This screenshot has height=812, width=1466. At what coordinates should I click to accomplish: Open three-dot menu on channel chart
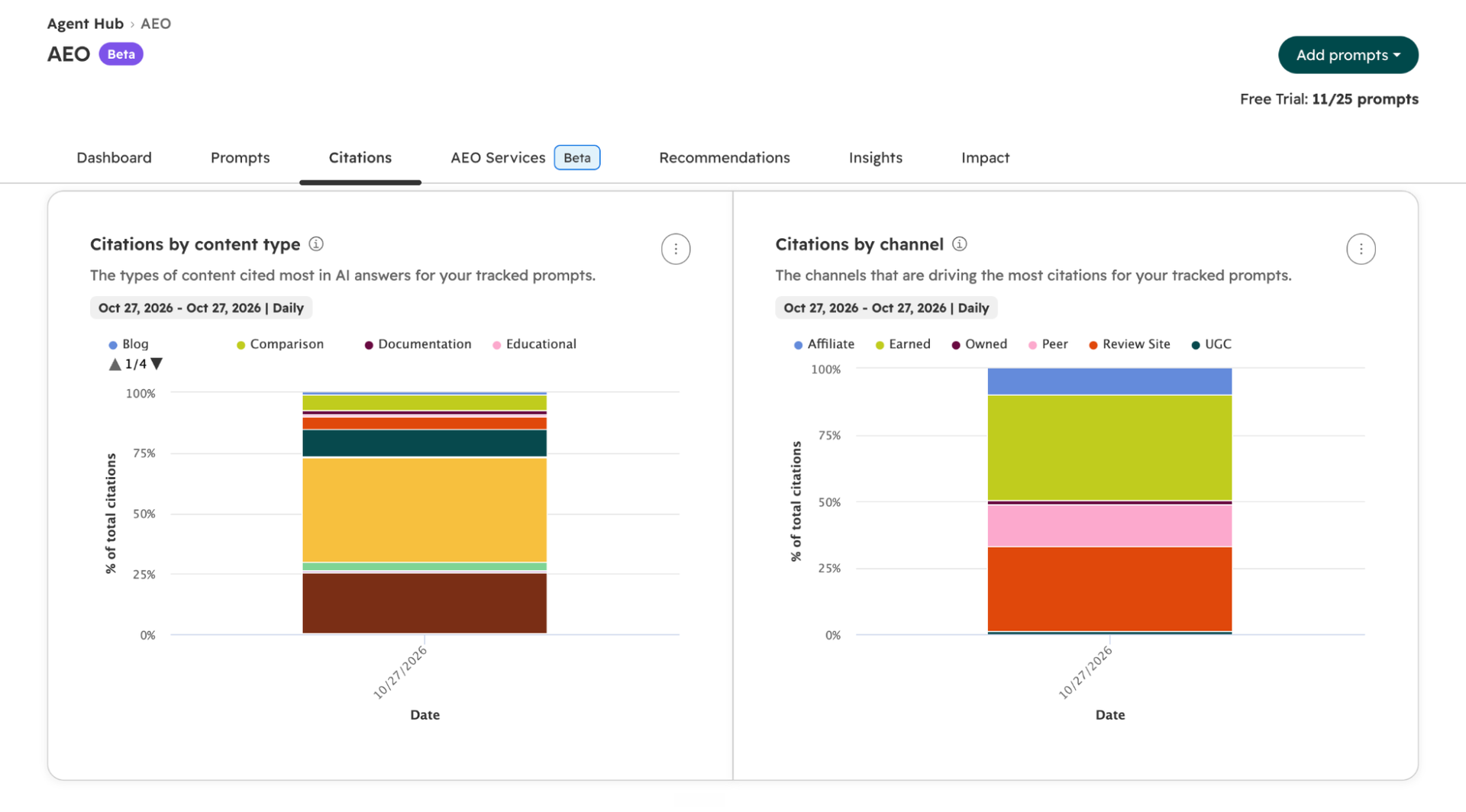[x=1361, y=249]
